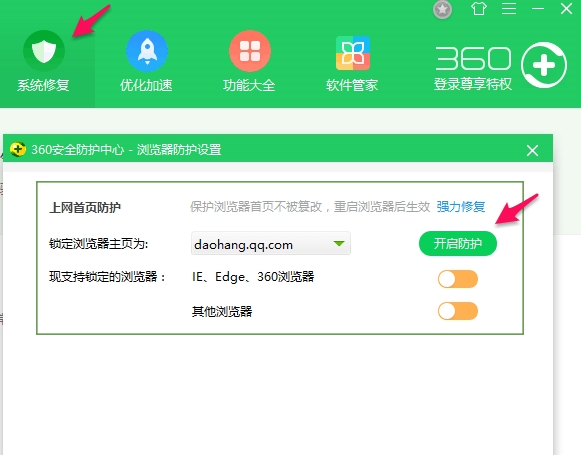This screenshot has height=455, width=581.
Task: Click the 强力修复 link
Action: pos(461,206)
